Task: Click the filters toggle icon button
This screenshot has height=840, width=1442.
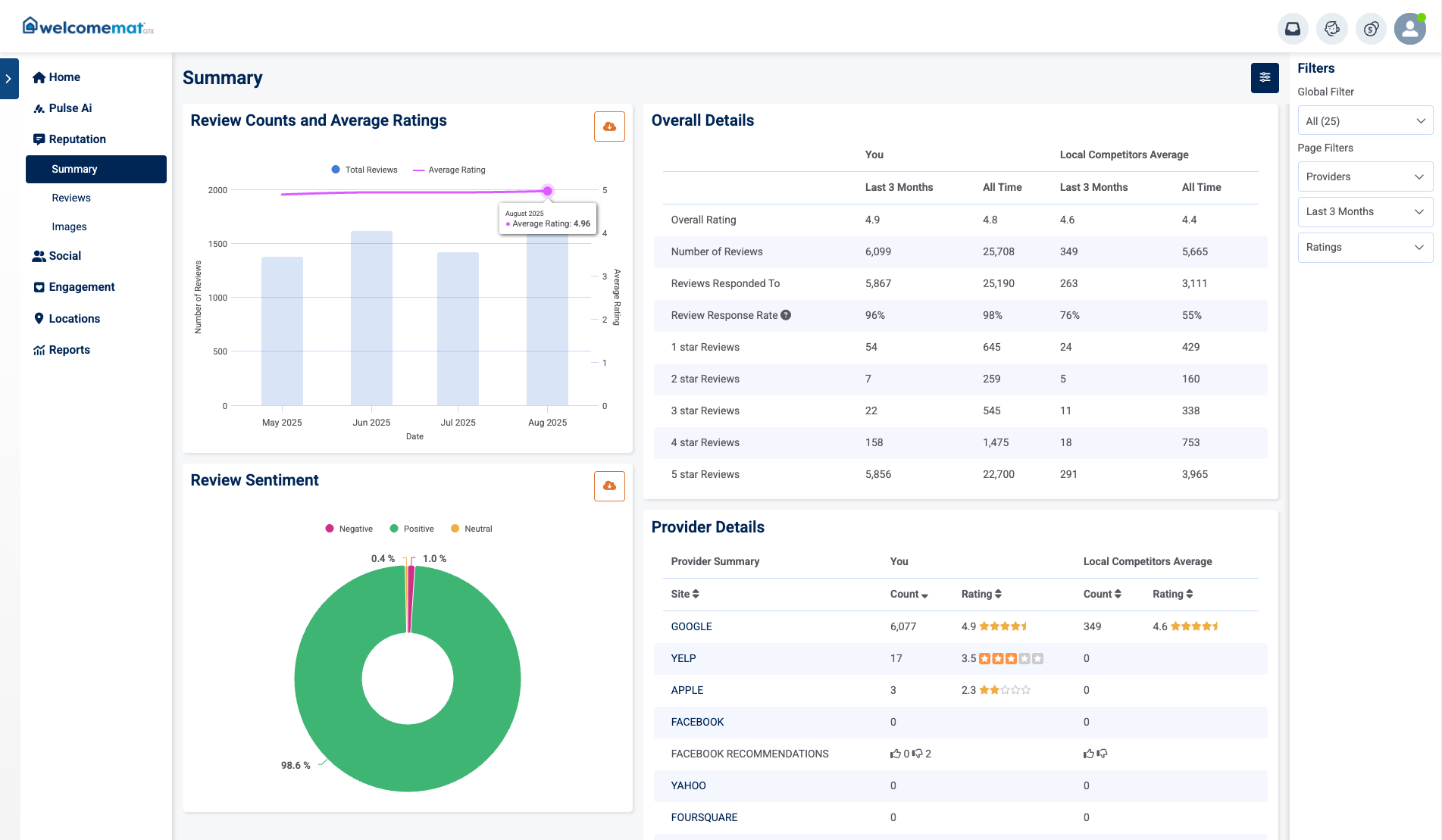Action: [x=1265, y=77]
